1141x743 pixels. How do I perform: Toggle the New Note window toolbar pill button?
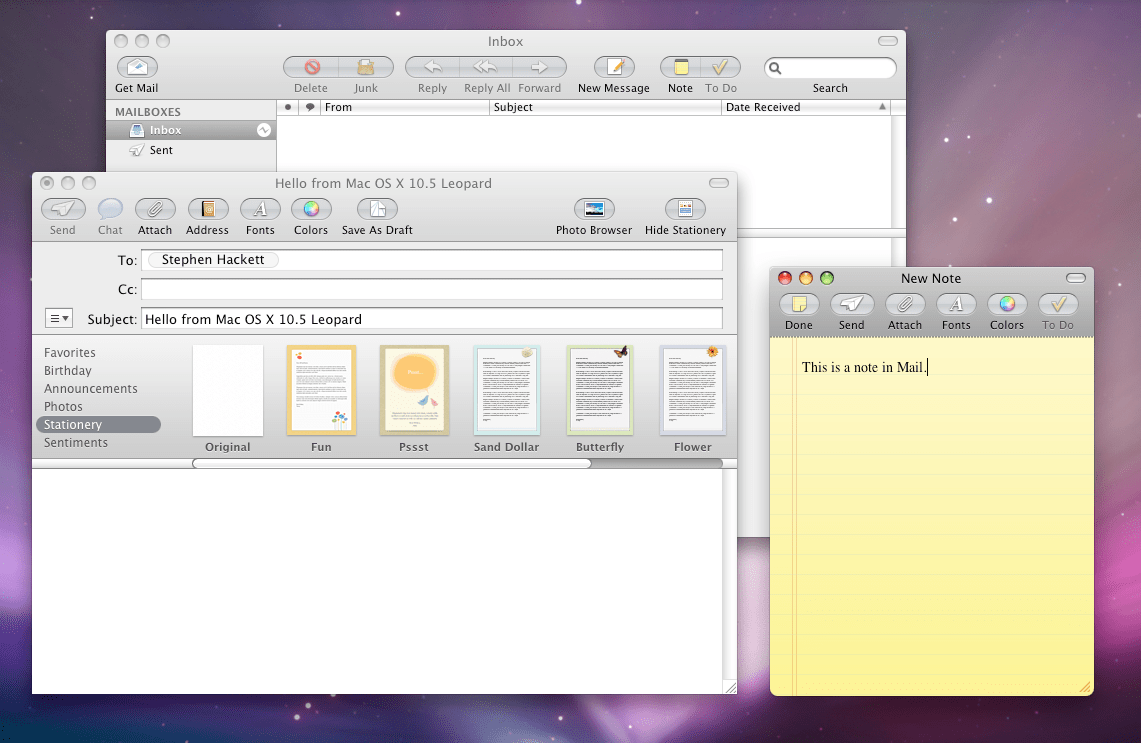click(1076, 278)
